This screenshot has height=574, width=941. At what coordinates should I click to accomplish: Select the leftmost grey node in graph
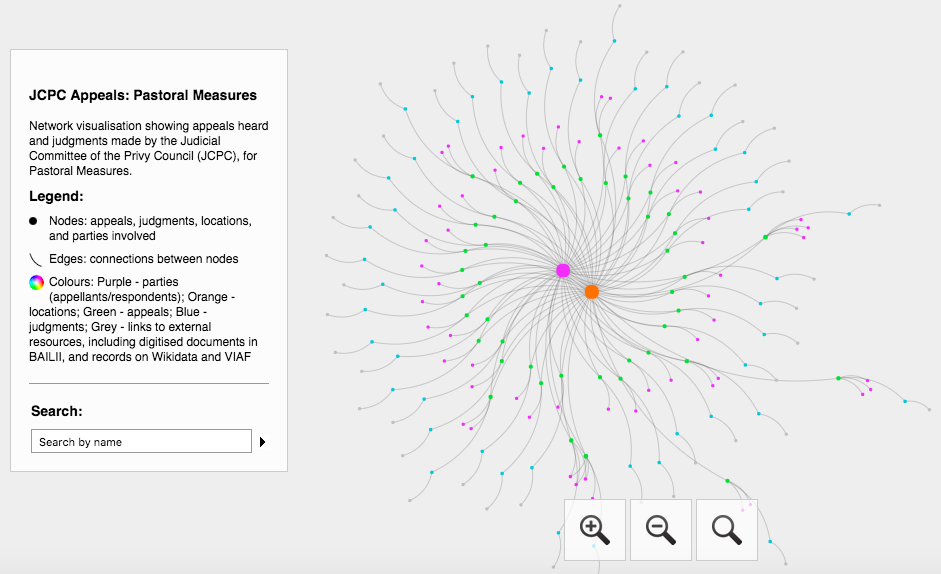coord(327,256)
